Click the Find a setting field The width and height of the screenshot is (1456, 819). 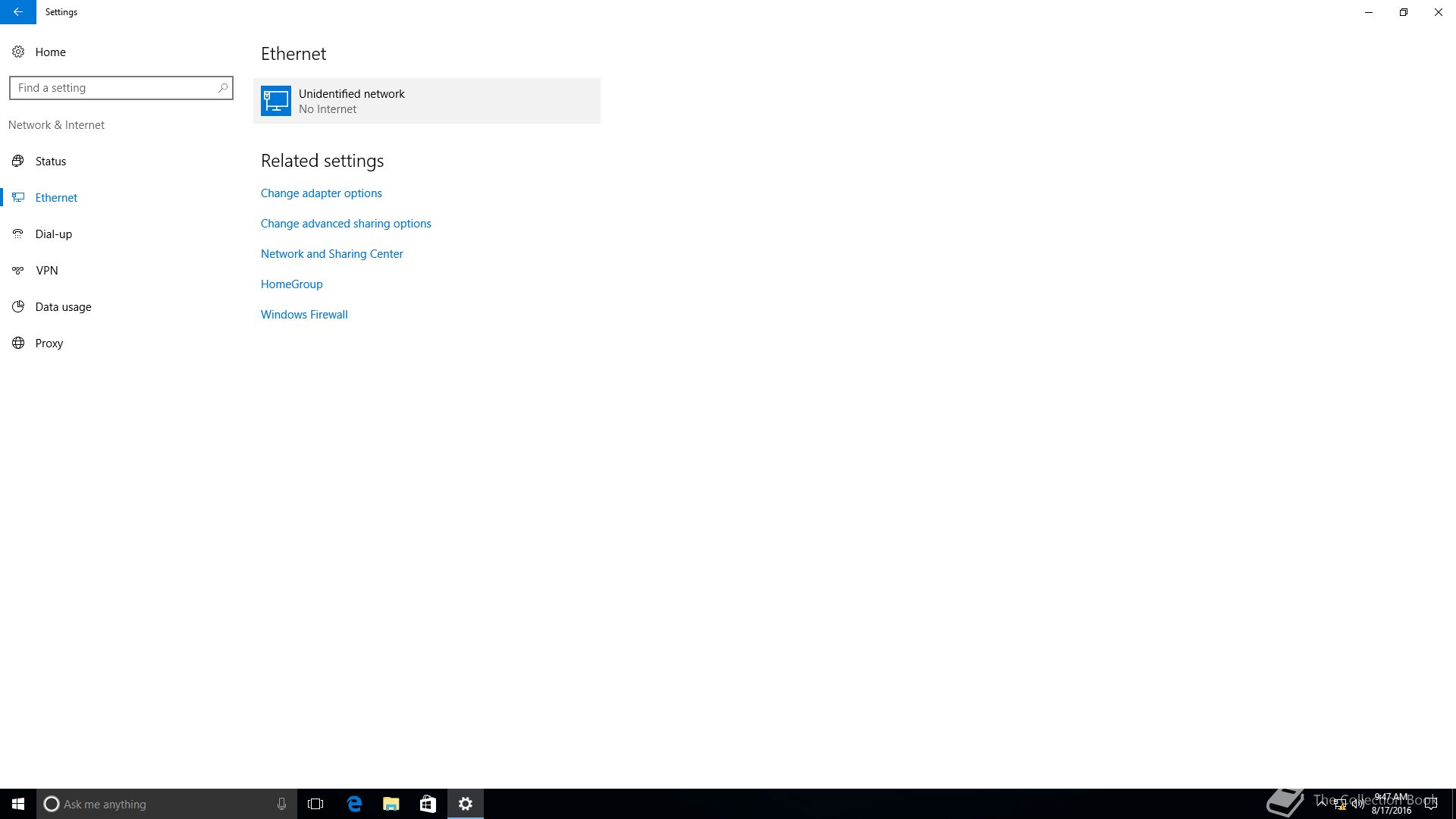pyautogui.click(x=114, y=88)
